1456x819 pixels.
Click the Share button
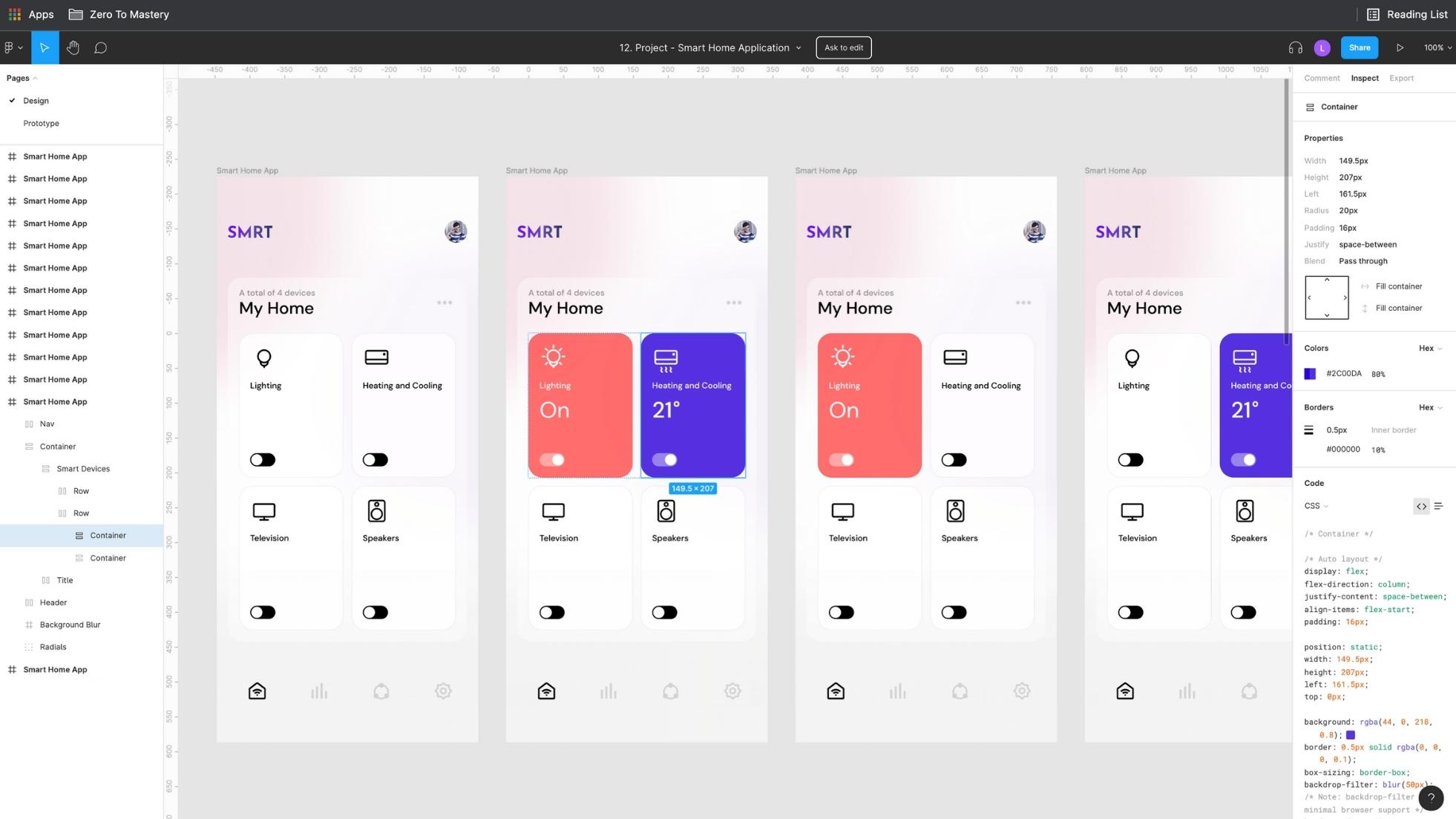pos(1359,47)
